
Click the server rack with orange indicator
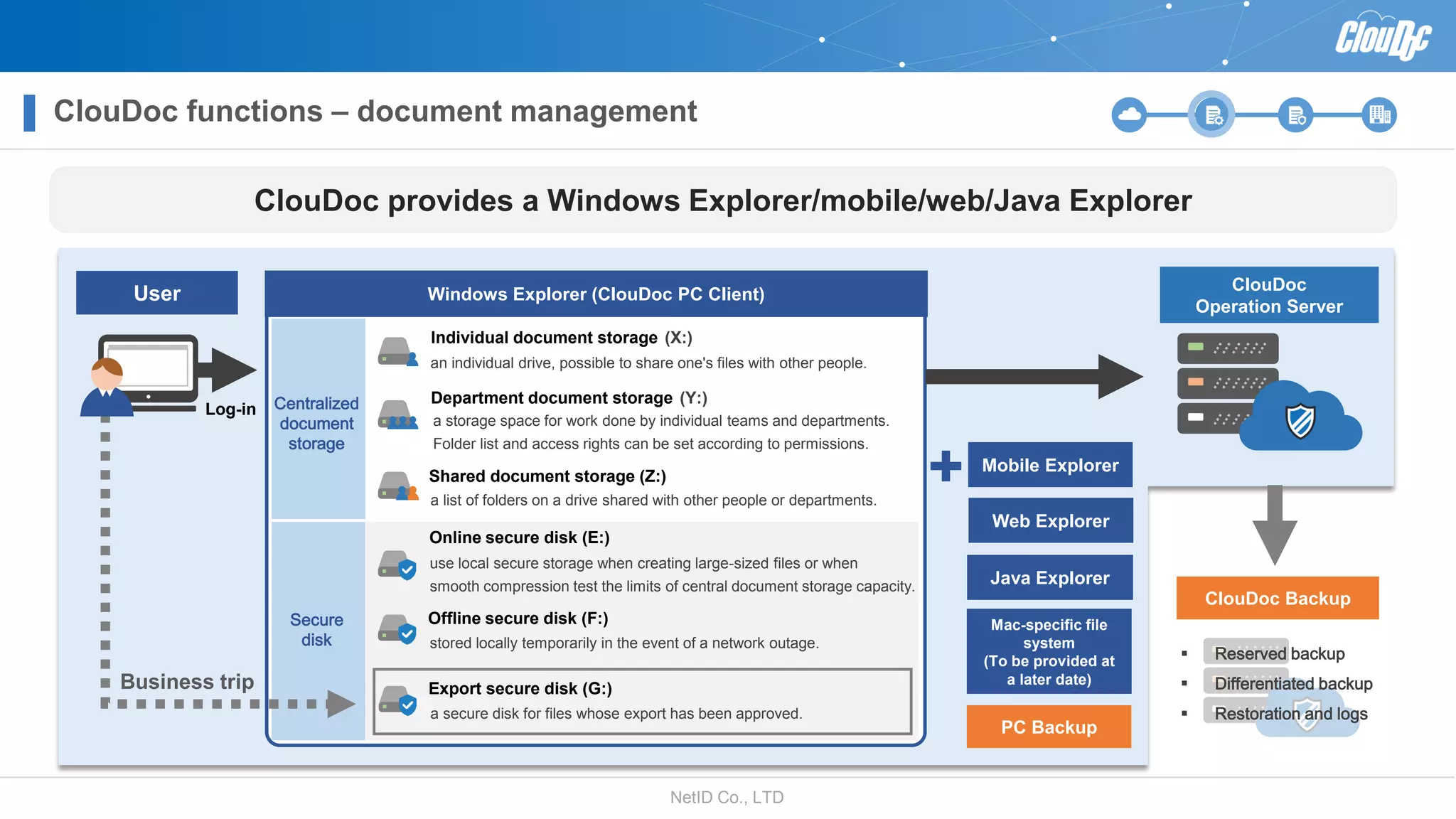(1228, 382)
